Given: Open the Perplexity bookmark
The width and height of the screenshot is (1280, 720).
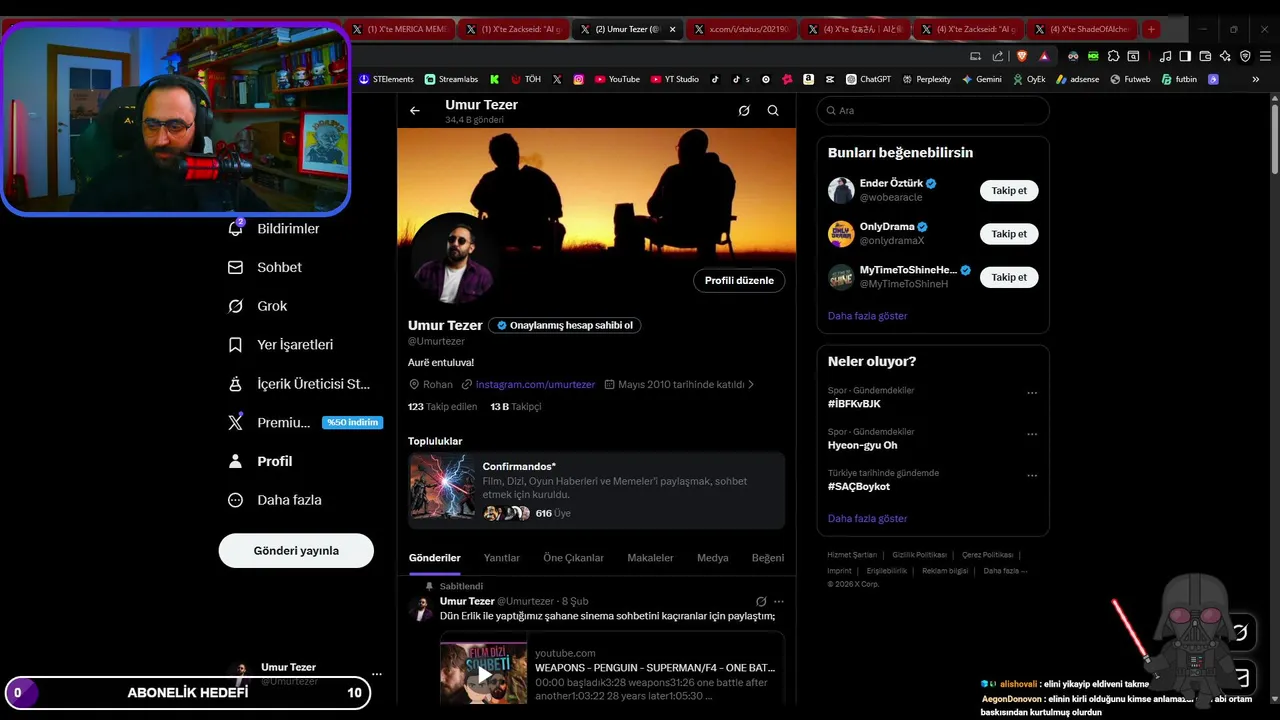Looking at the screenshot, I should 926,79.
